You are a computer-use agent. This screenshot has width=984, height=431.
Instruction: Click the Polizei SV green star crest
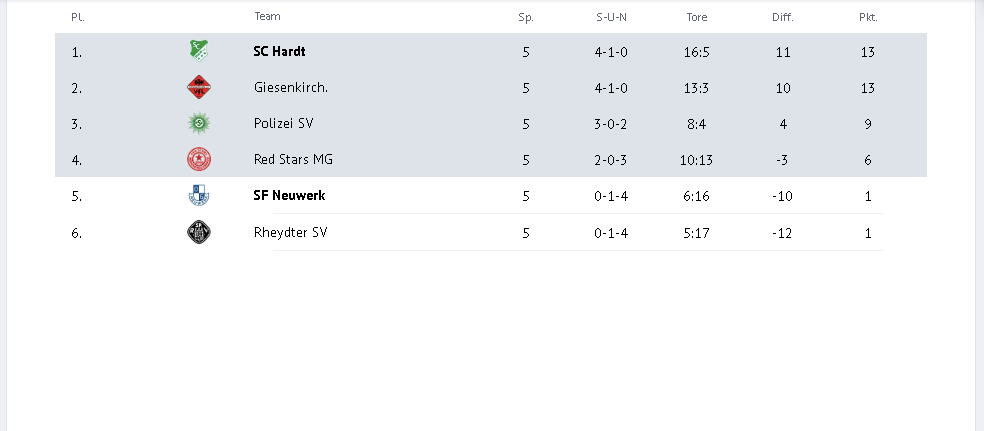pos(199,123)
